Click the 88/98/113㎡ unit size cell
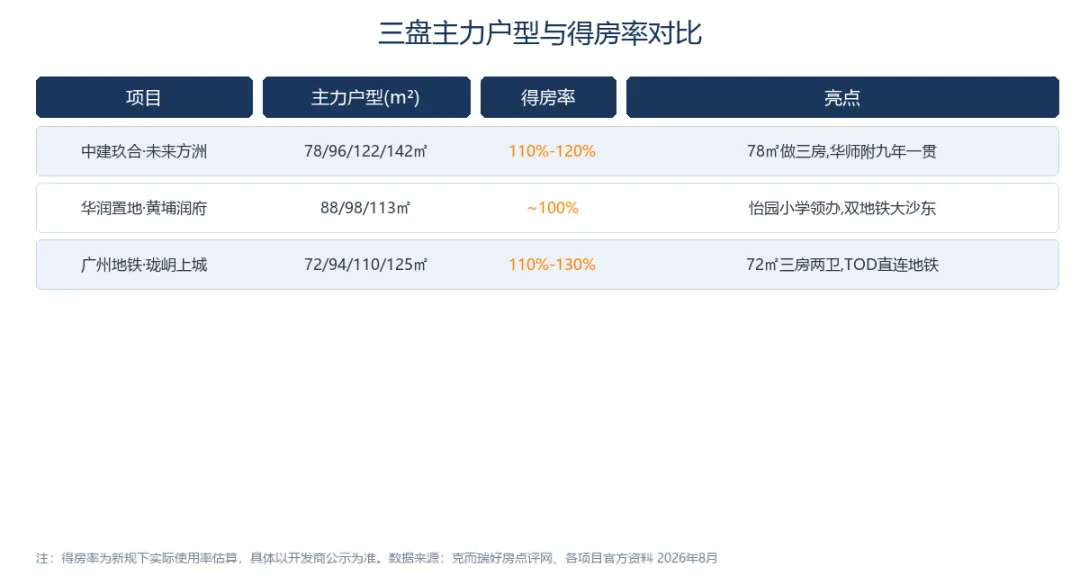Viewport: 1080px width, 585px height. point(365,208)
